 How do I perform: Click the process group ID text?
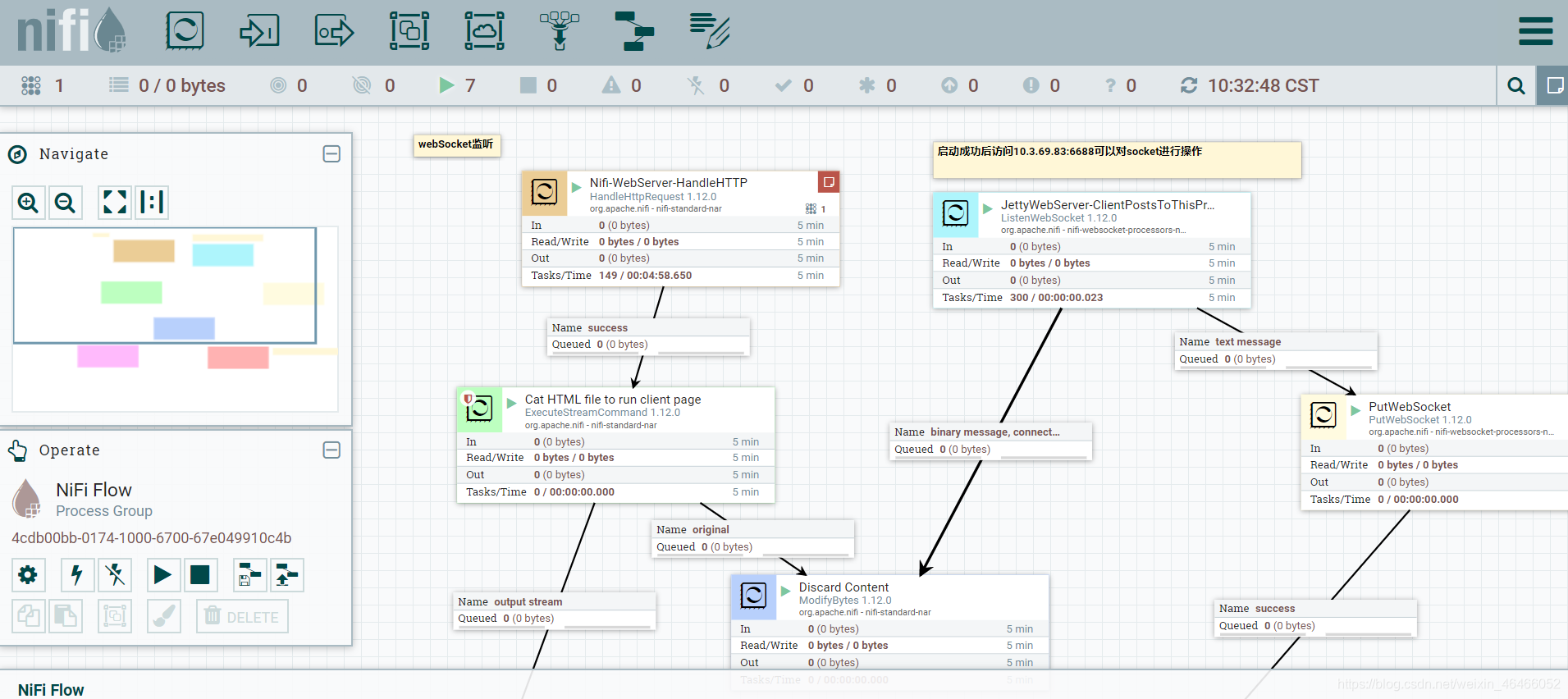pos(152,538)
